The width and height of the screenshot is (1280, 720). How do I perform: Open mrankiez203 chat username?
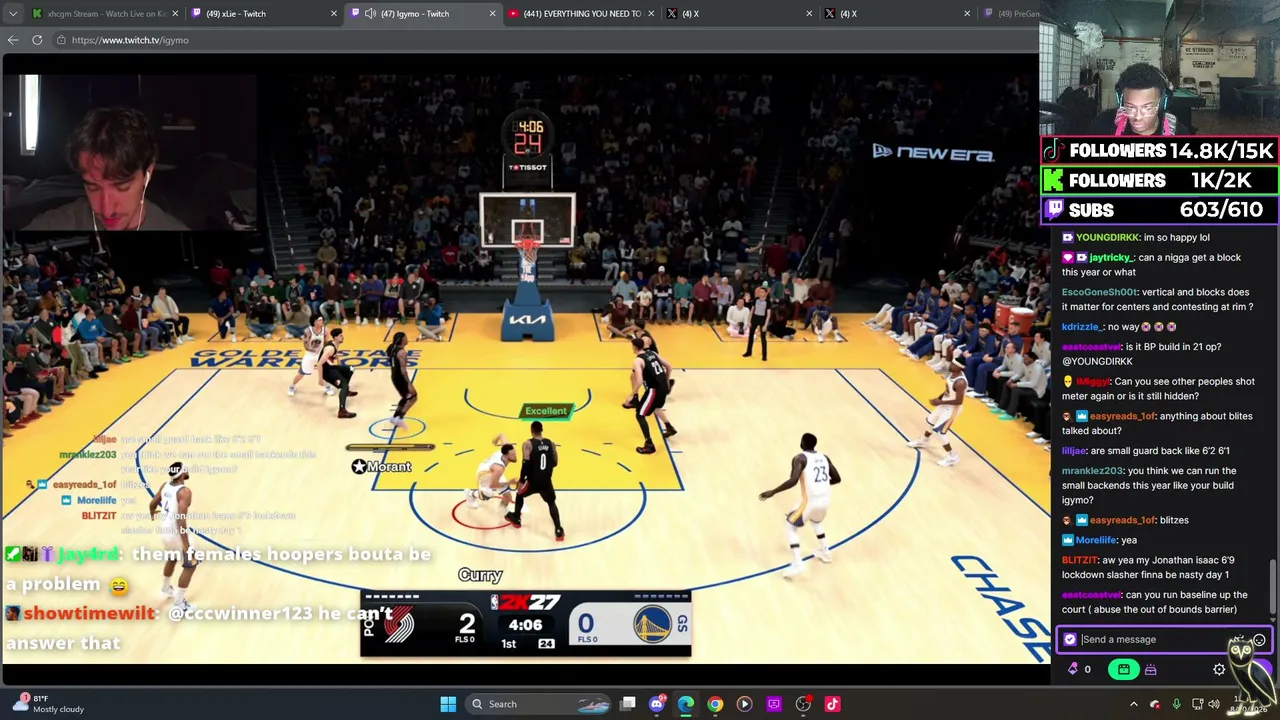pos(1093,471)
